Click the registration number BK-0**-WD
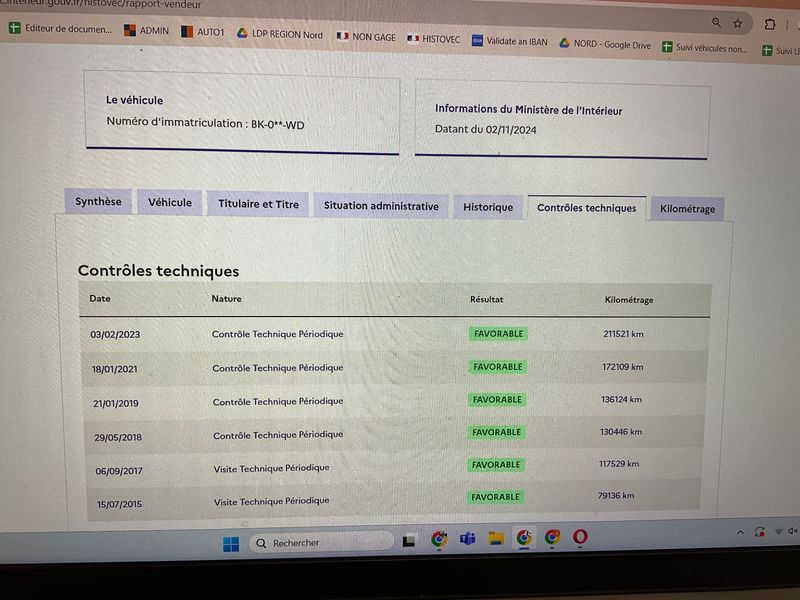800x600 pixels. click(x=278, y=124)
